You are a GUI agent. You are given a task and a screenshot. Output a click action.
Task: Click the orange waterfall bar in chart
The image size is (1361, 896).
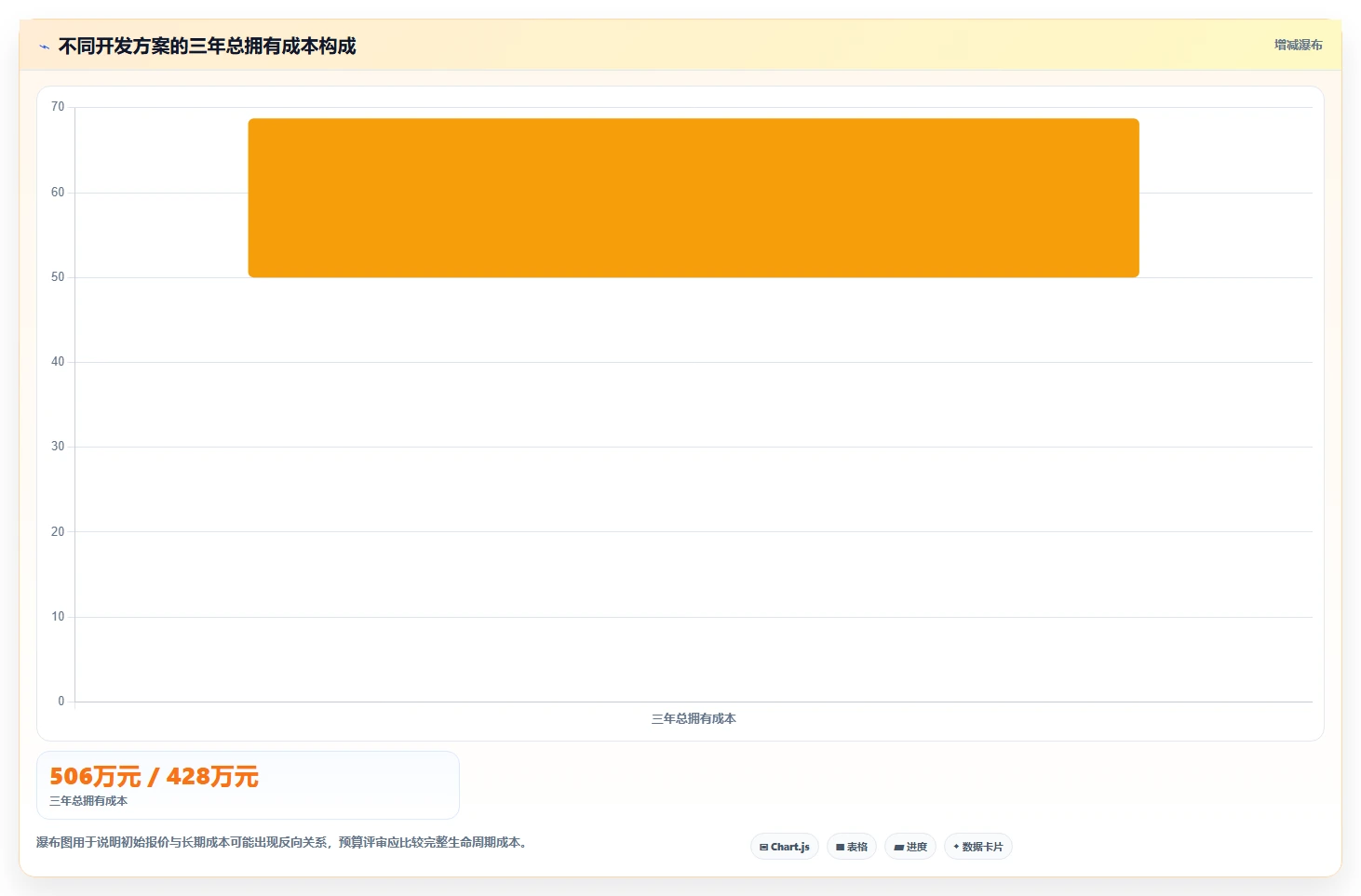(x=694, y=197)
